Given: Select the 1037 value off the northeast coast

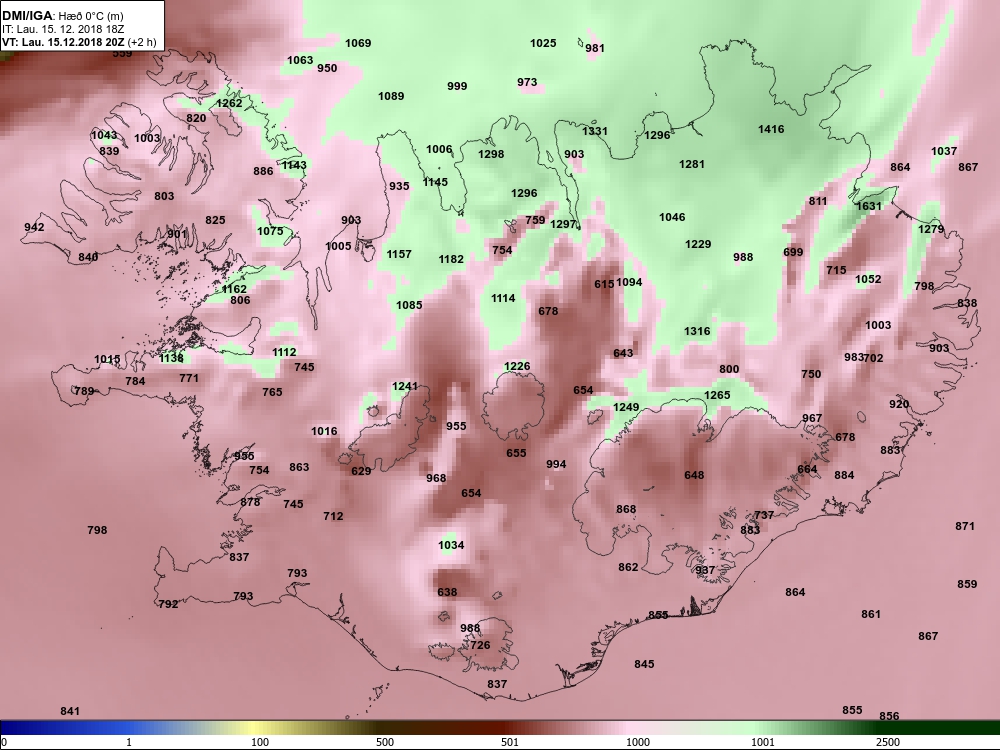Looking at the screenshot, I should click(944, 151).
